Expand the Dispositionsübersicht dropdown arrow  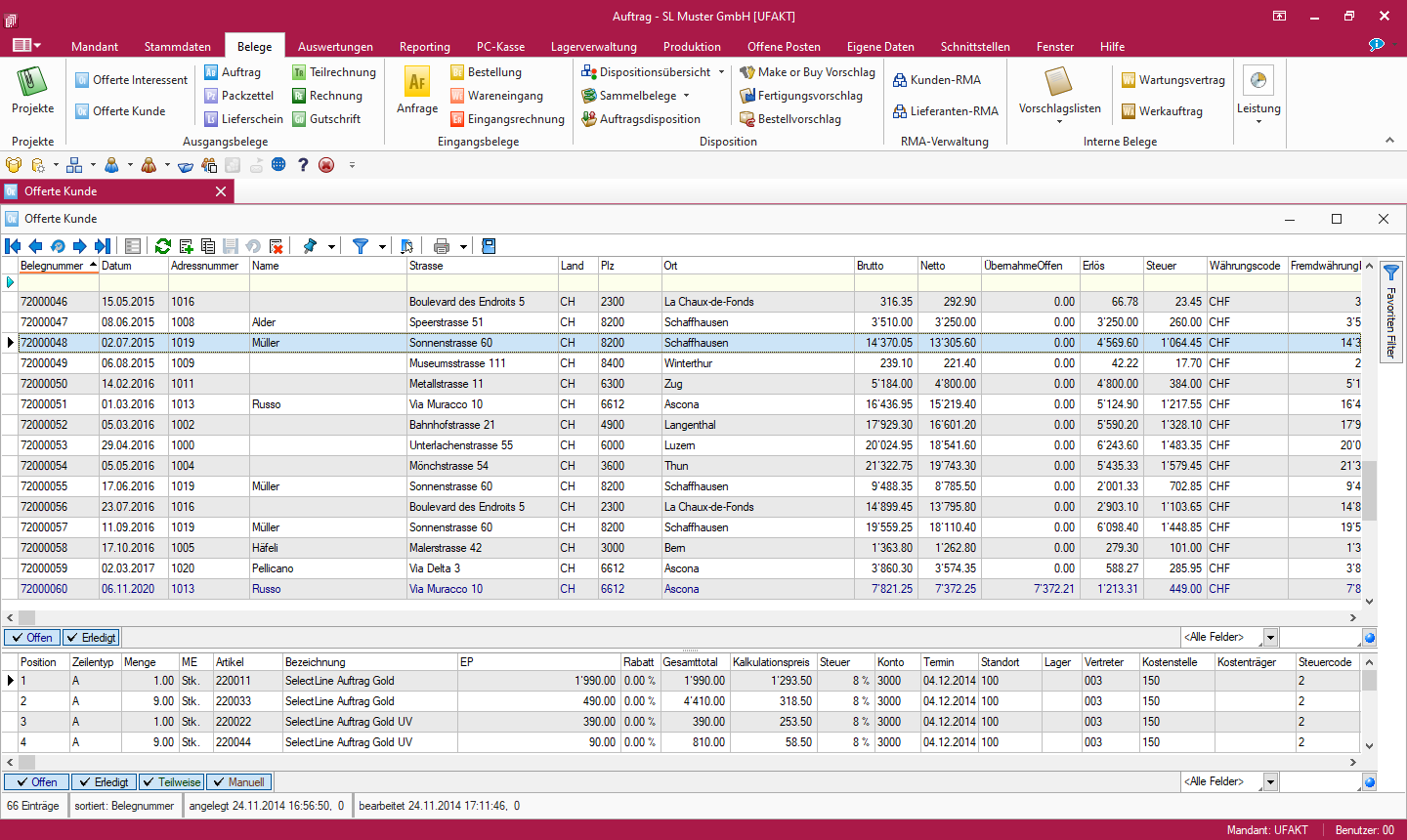(721, 72)
